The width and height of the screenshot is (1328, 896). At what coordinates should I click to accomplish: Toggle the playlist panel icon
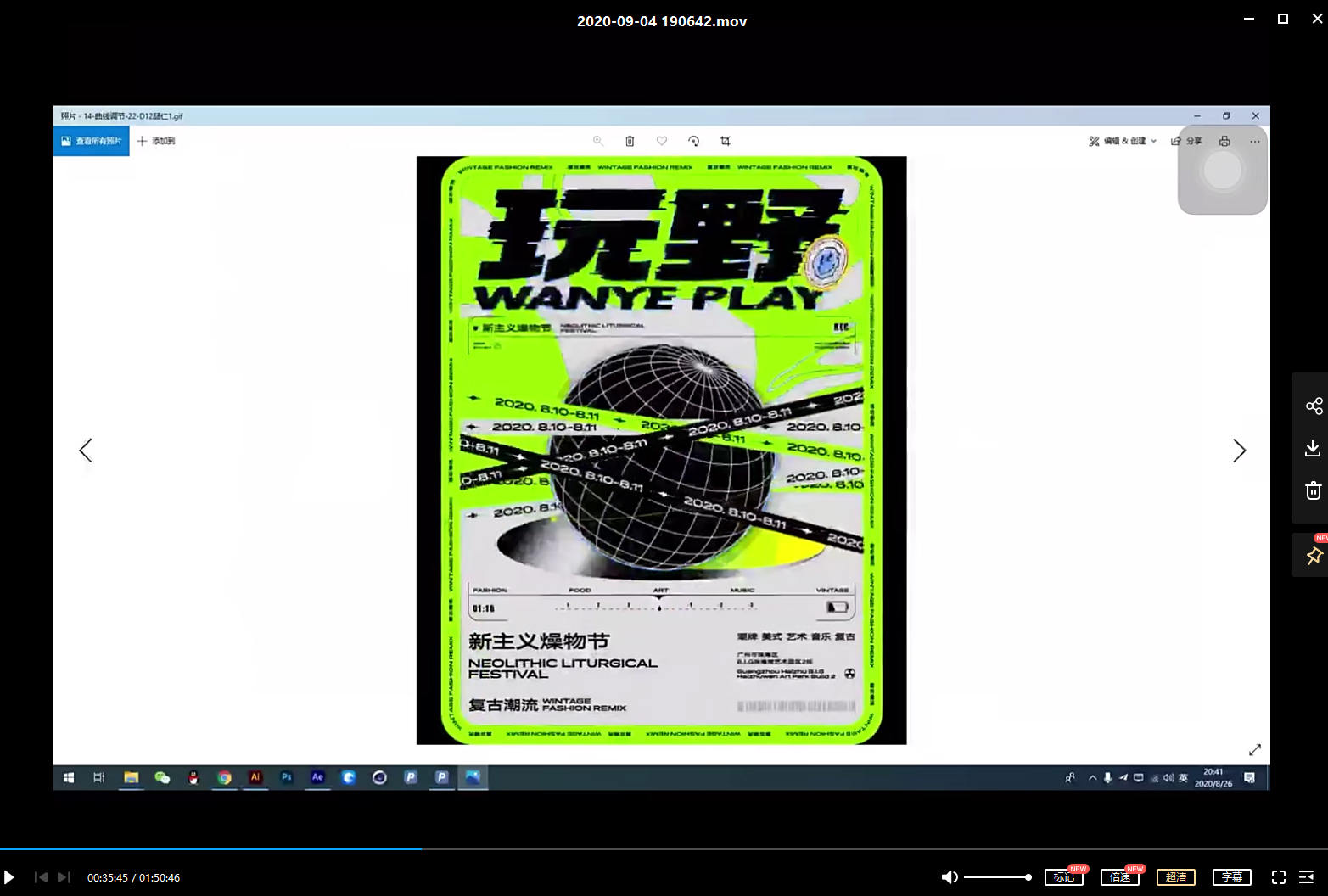pyautogui.click(x=1307, y=877)
